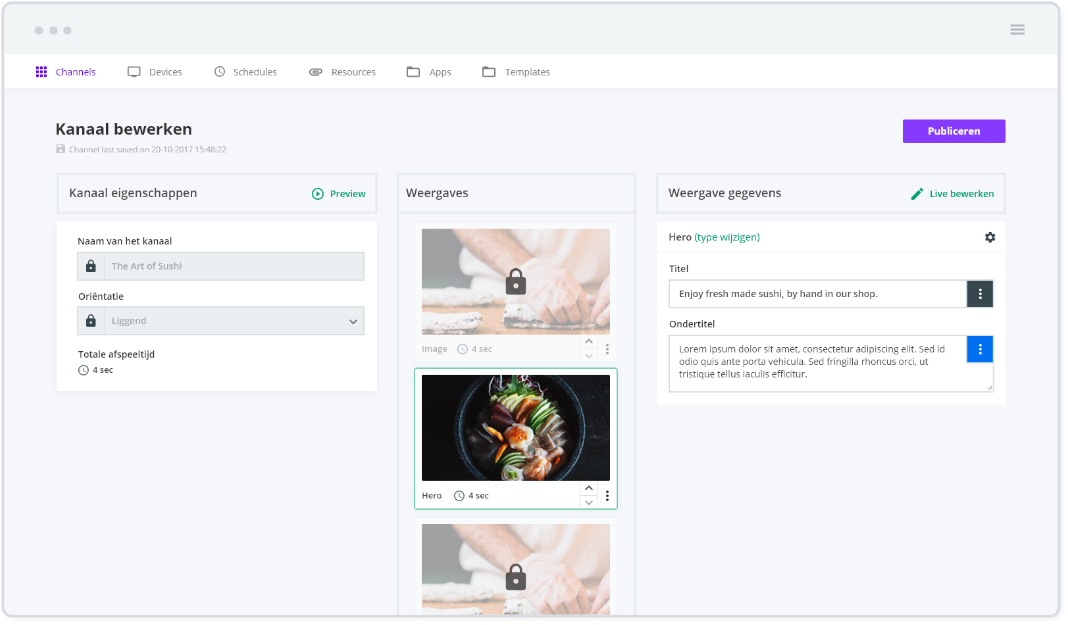Image resolution: width=1068 pixels, height=625 pixels.
Task: Expand the Oriëntatie dropdown
Action: pos(352,321)
